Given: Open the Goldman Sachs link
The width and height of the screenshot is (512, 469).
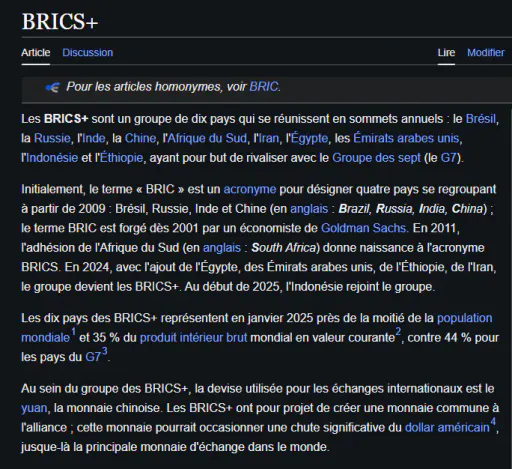Looking at the screenshot, I should coord(363,228).
